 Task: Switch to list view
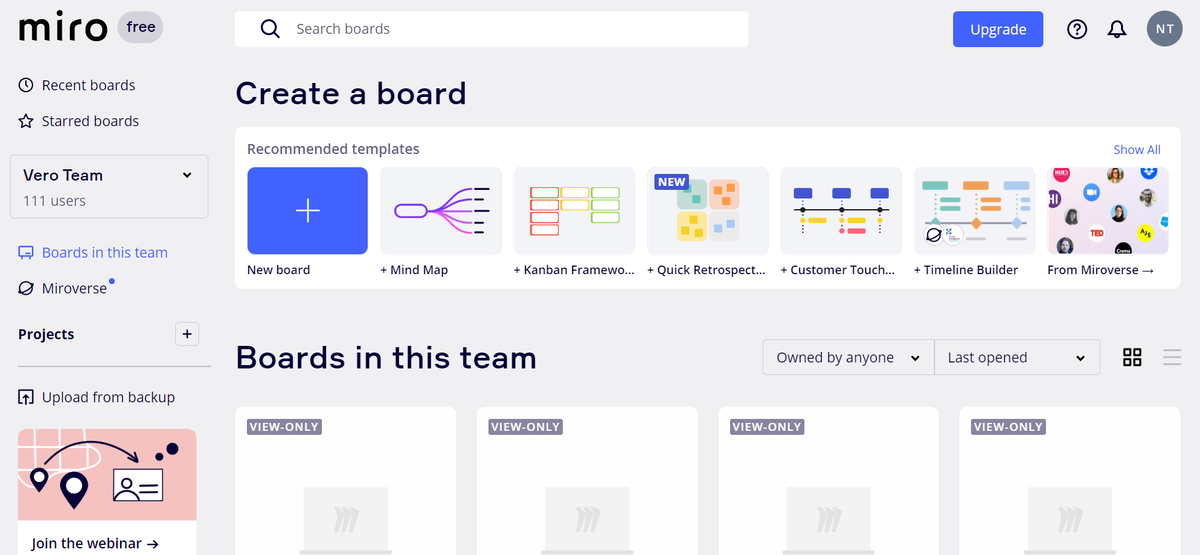[1172, 357]
